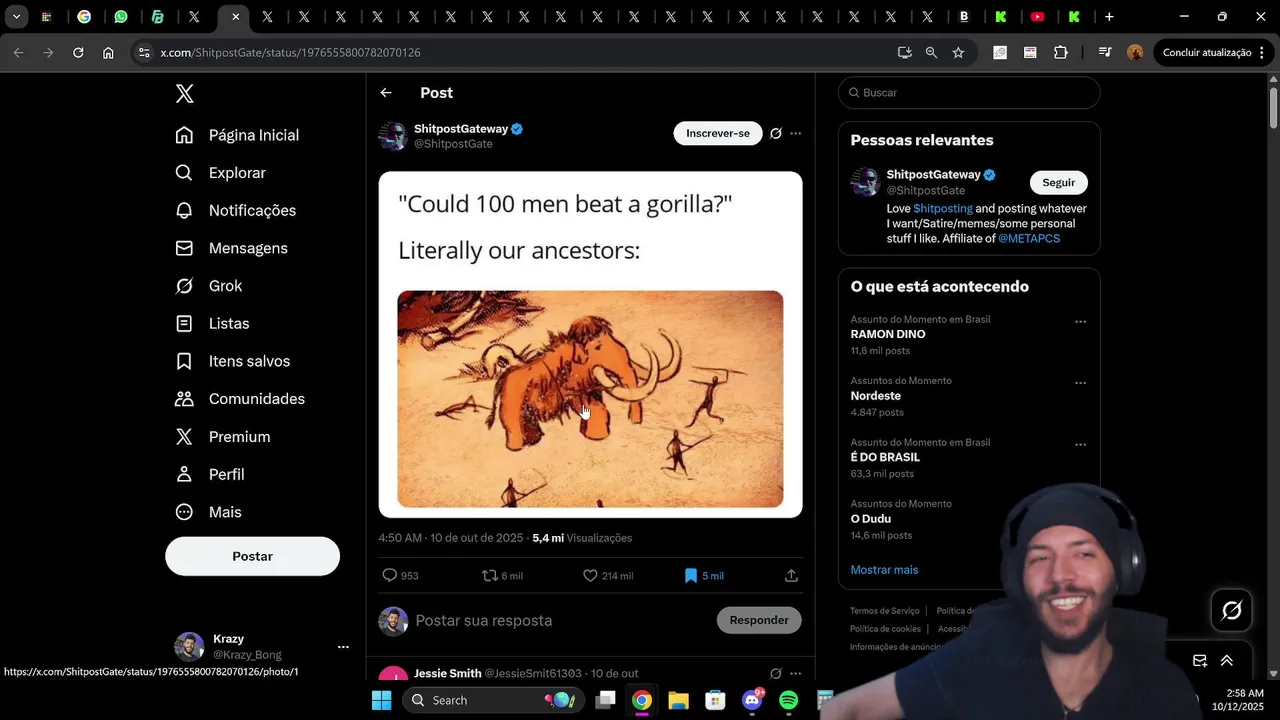This screenshot has height=720, width=1280.
Task: Click the Buscar search field
Action: point(969,93)
